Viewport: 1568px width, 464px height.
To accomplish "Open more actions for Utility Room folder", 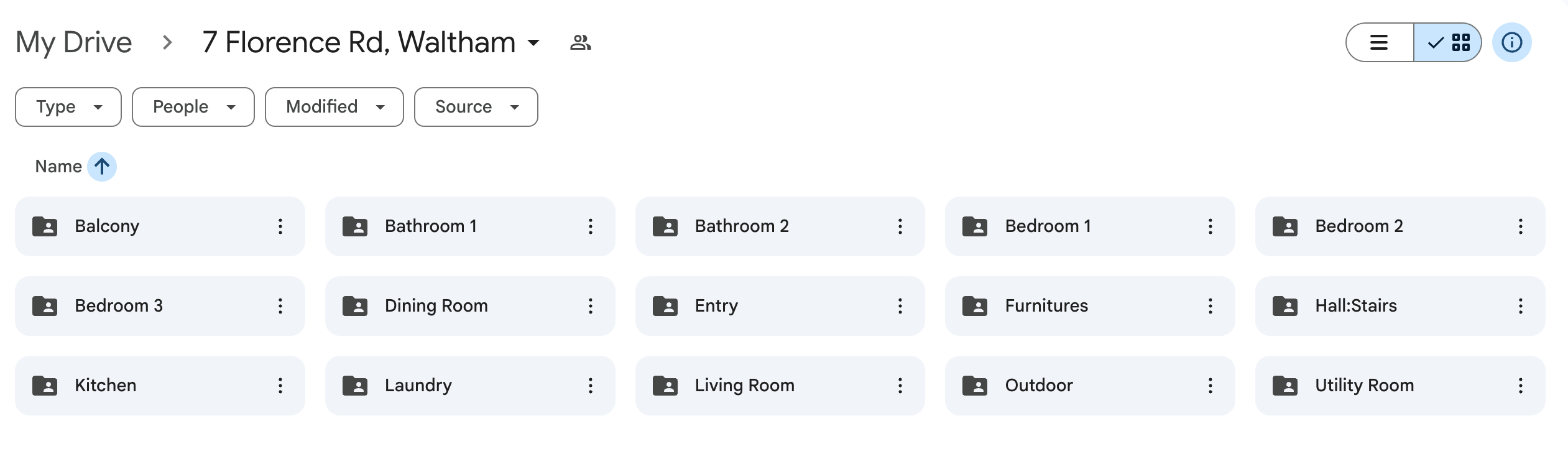I will click(1520, 386).
